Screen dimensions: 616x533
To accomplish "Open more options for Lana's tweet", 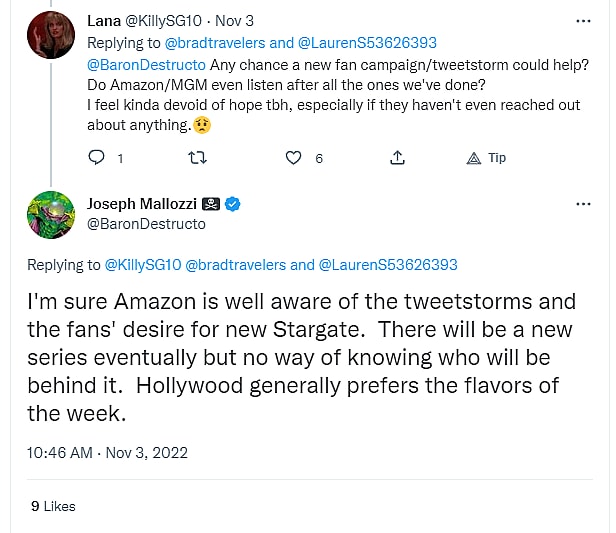I will 584,20.
